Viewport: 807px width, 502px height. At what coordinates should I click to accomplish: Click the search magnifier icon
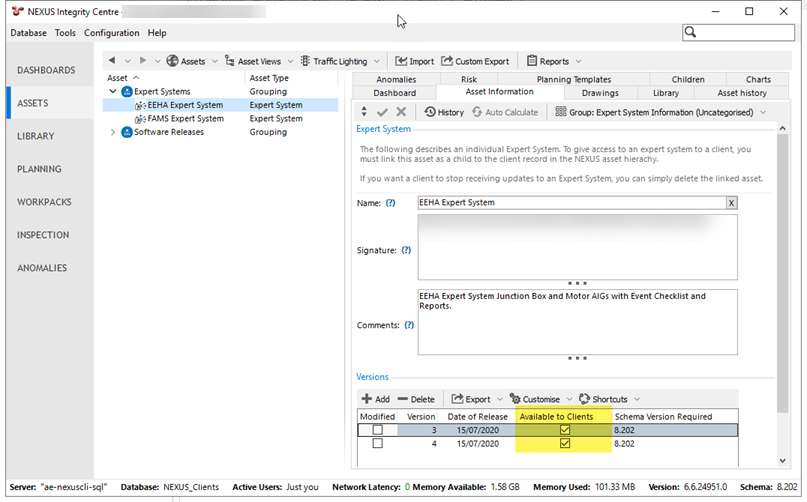pyautogui.click(x=692, y=33)
